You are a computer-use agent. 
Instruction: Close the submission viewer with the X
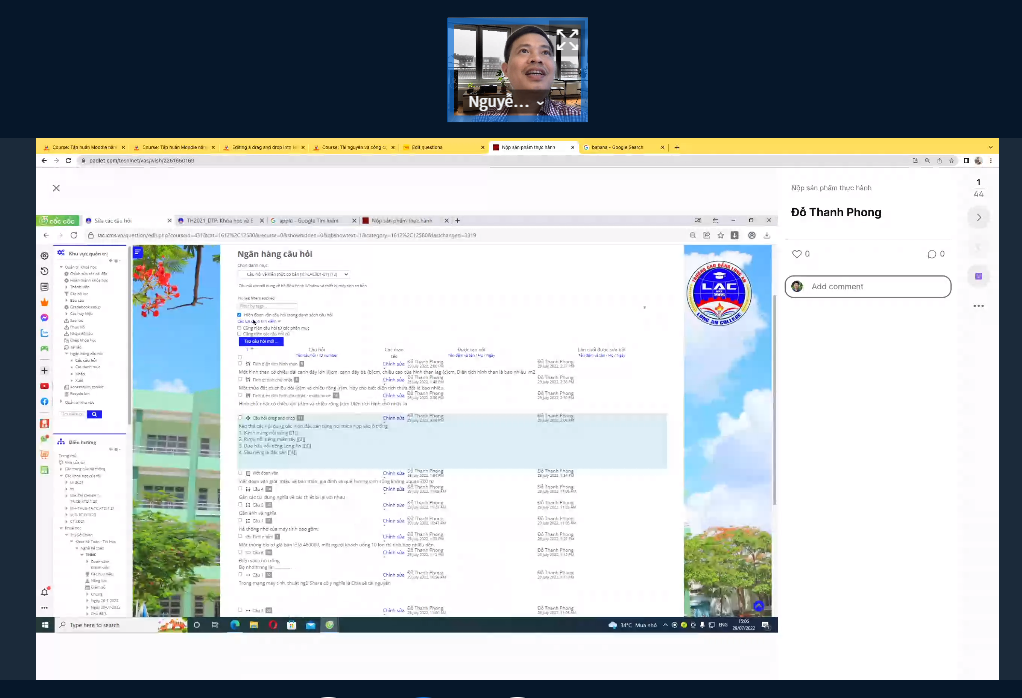point(56,188)
